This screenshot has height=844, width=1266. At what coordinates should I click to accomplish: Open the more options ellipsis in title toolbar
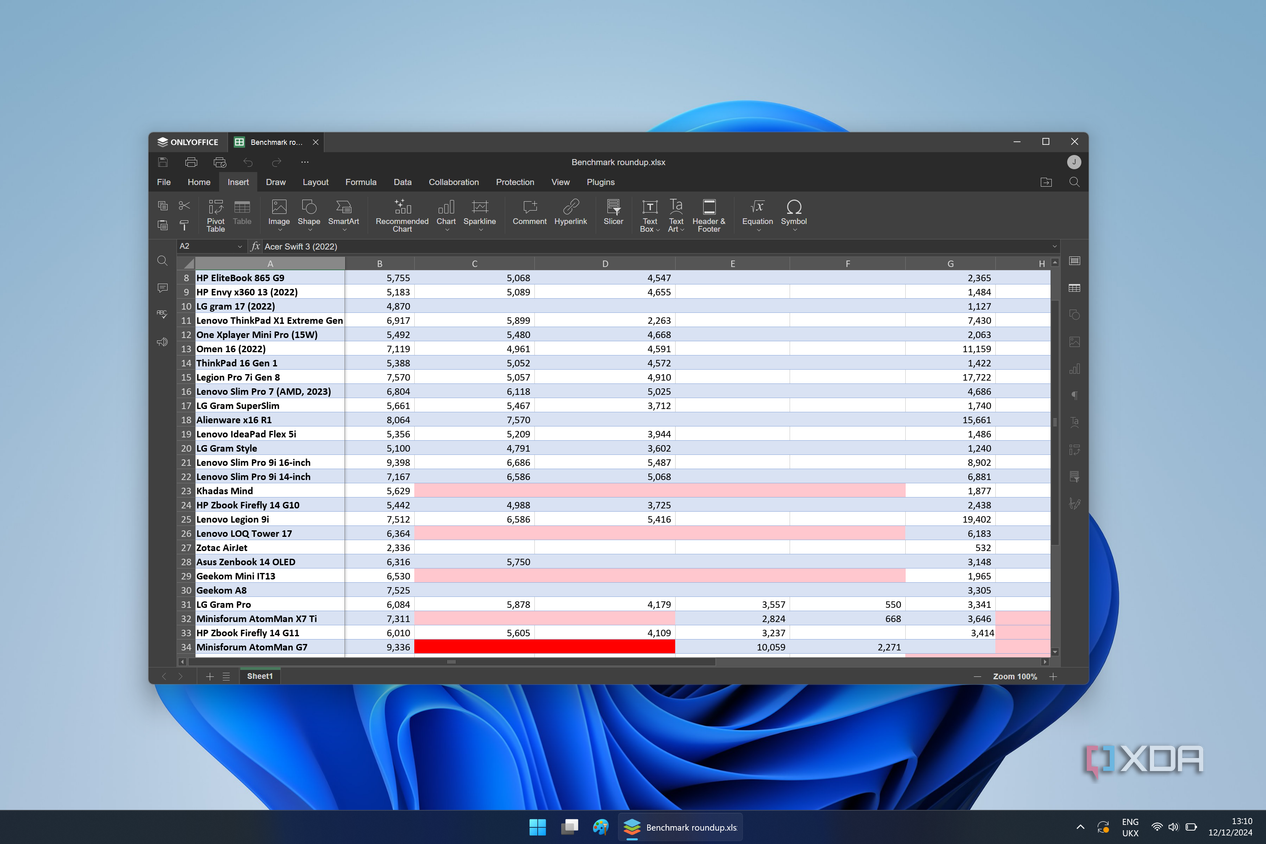[305, 162]
